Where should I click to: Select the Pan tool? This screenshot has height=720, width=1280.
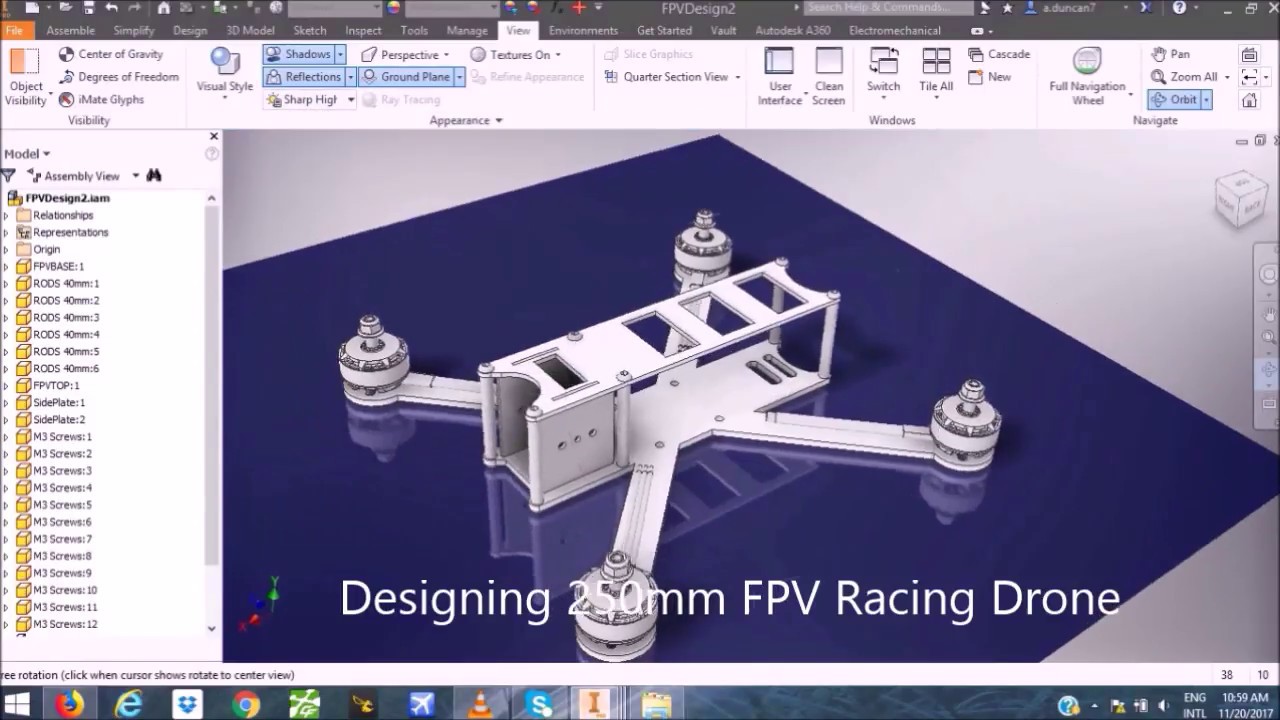1171,54
